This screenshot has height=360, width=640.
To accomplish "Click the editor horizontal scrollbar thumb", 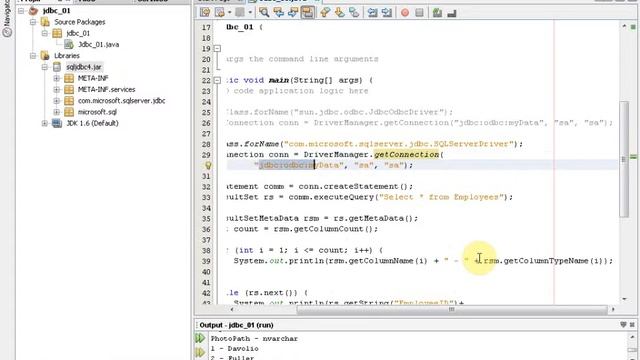I will [451, 309].
